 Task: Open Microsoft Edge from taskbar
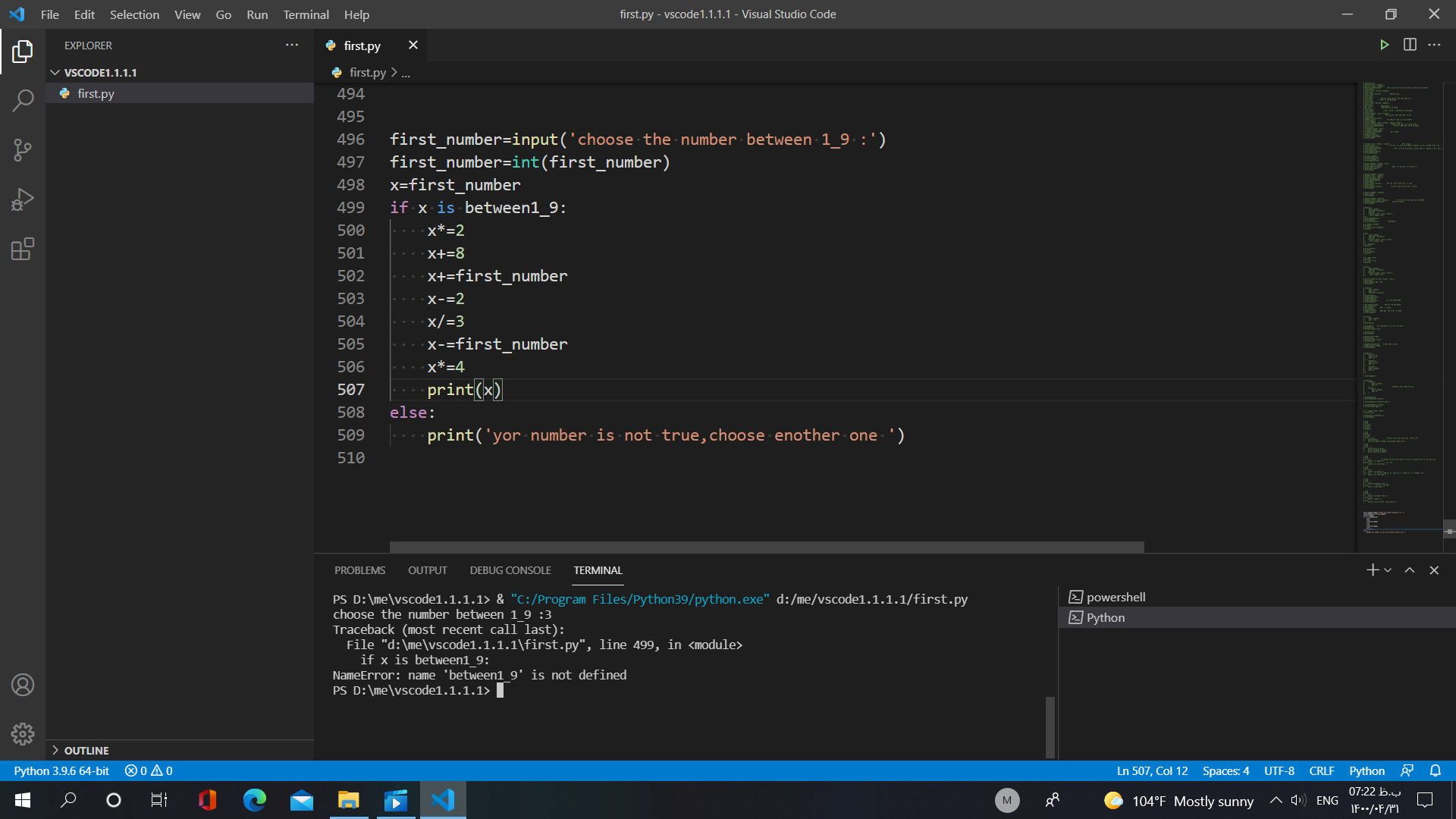[255, 800]
